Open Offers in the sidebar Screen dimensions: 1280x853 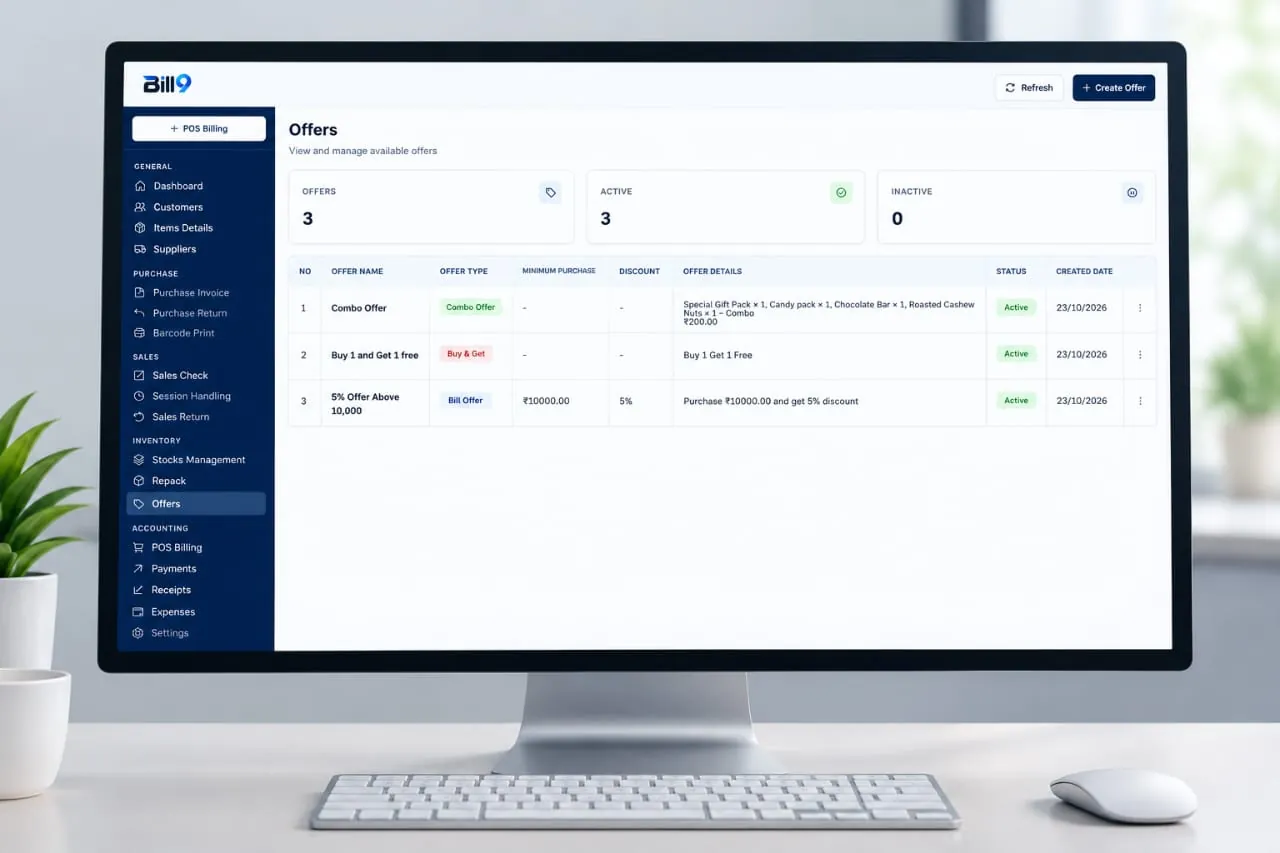196,504
